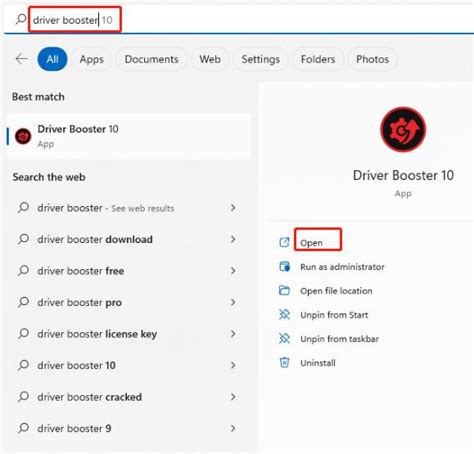Click the search magnifier icon in search bar
This screenshot has height=454, width=474.
[21, 19]
